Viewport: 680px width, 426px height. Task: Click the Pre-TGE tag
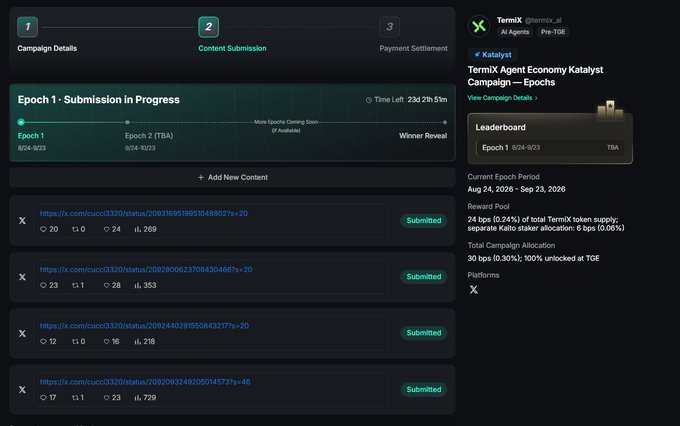pyautogui.click(x=553, y=32)
